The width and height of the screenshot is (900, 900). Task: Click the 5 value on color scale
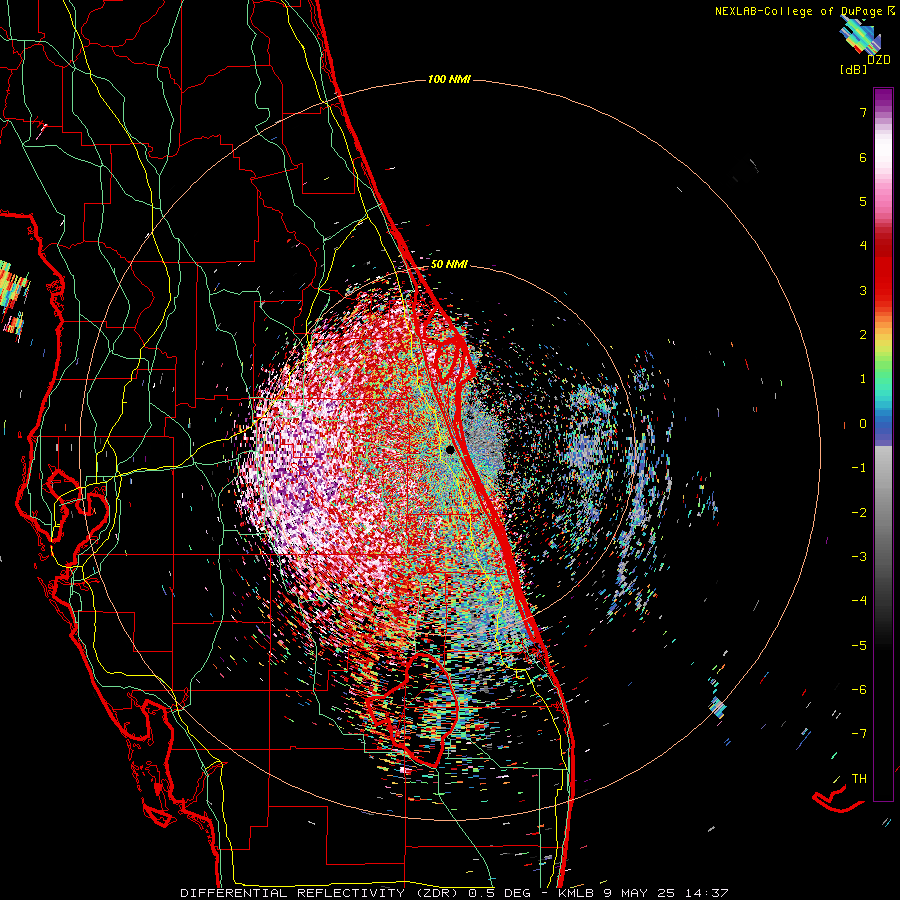coord(863,201)
